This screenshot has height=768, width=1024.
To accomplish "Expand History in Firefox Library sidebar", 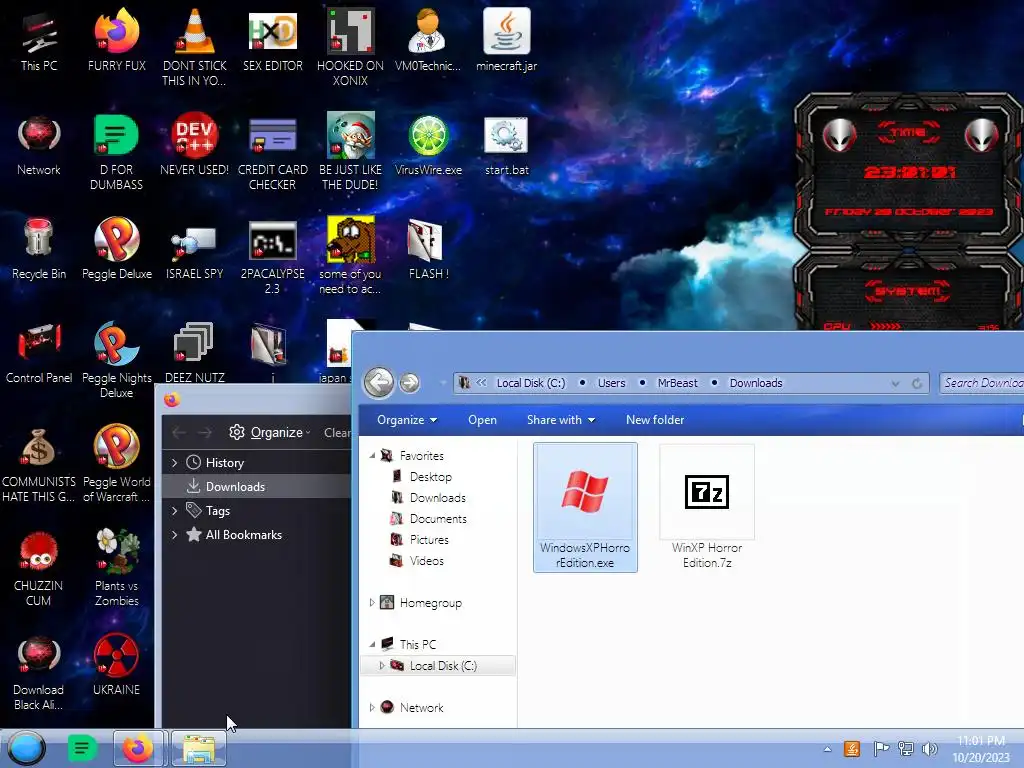I will point(174,462).
